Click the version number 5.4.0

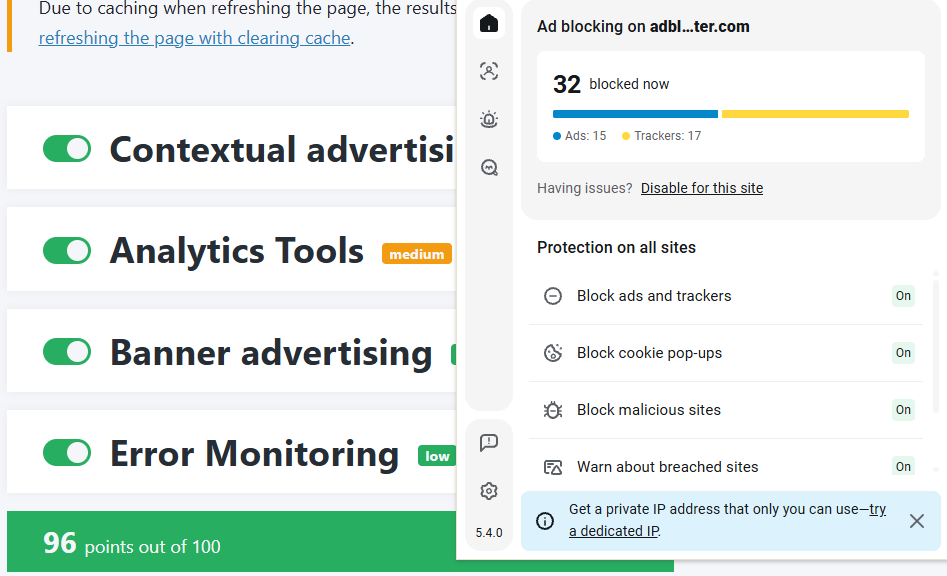coord(489,533)
